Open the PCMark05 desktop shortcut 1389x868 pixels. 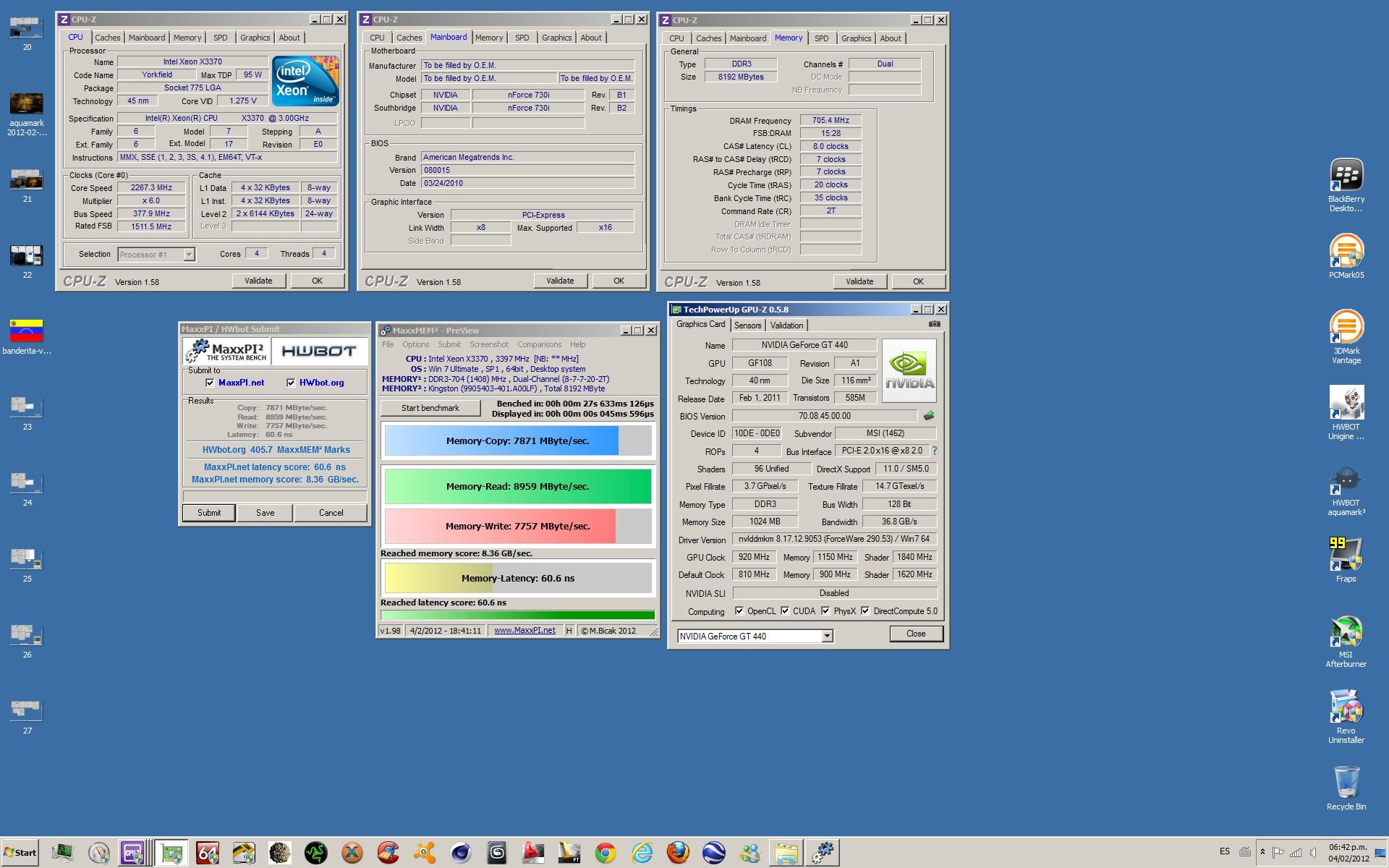click(1346, 256)
